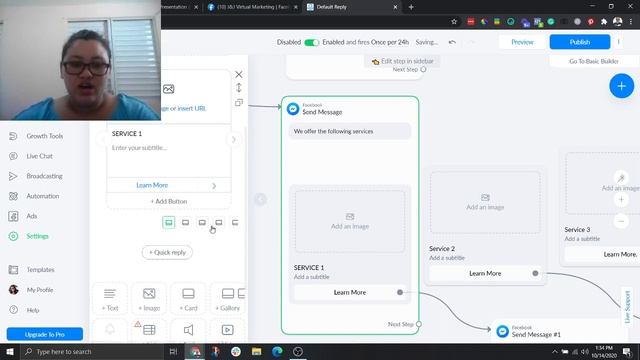Add a video block icon
The image size is (640, 360).
point(227,330)
